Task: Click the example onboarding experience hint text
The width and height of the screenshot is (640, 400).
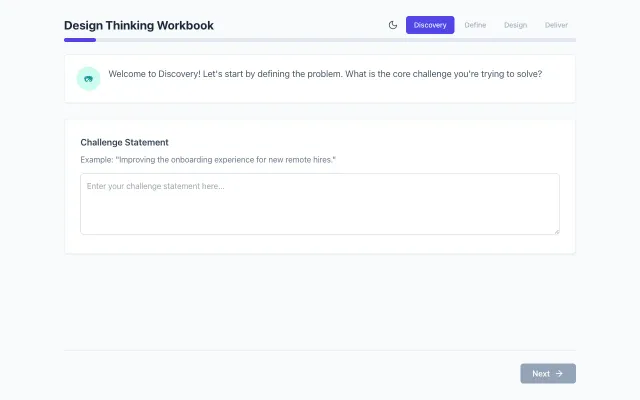Action: coord(208,160)
